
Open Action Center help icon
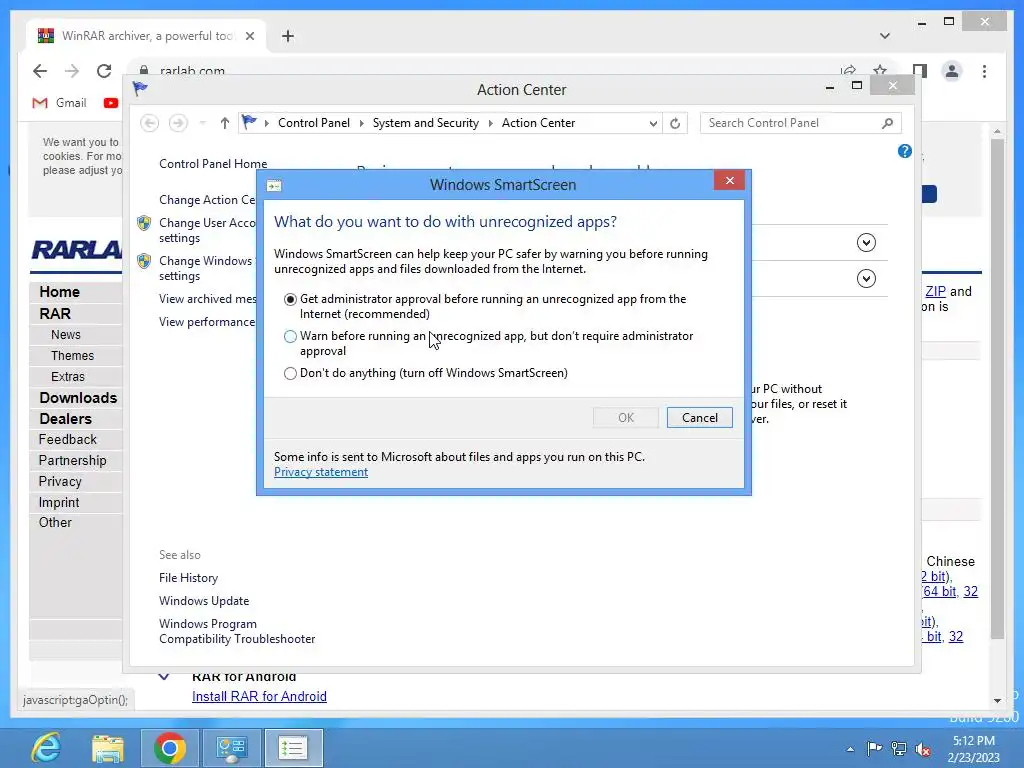click(x=904, y=152)
